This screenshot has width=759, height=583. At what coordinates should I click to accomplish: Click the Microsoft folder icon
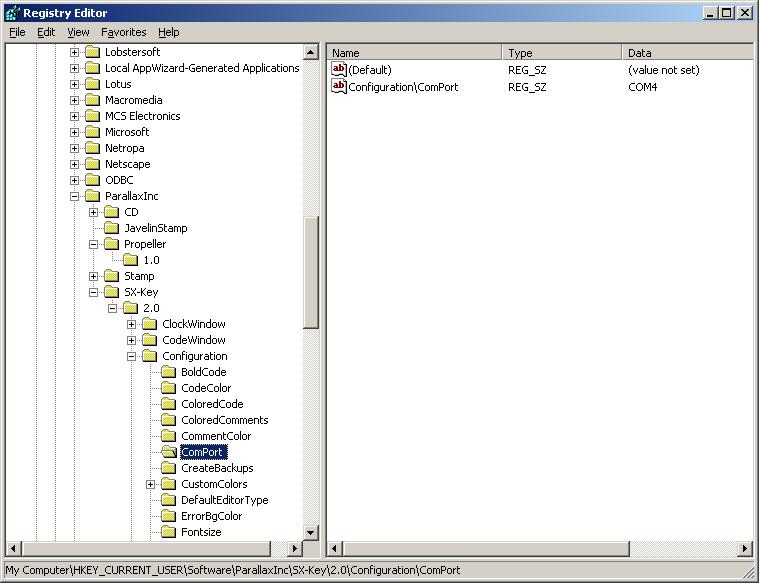point(92,132)
